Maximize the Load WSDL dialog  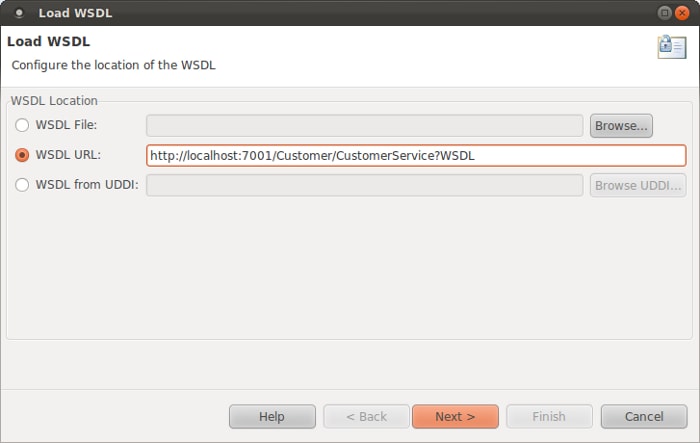click(665, 13)
